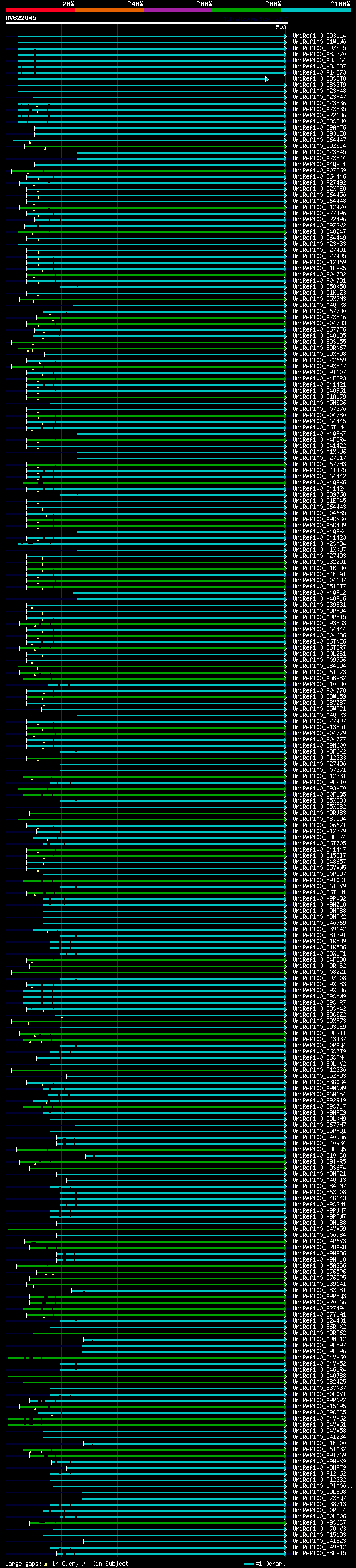
Task: Select the UniRef100_Q93YG3 label
Action: point(319,624)
